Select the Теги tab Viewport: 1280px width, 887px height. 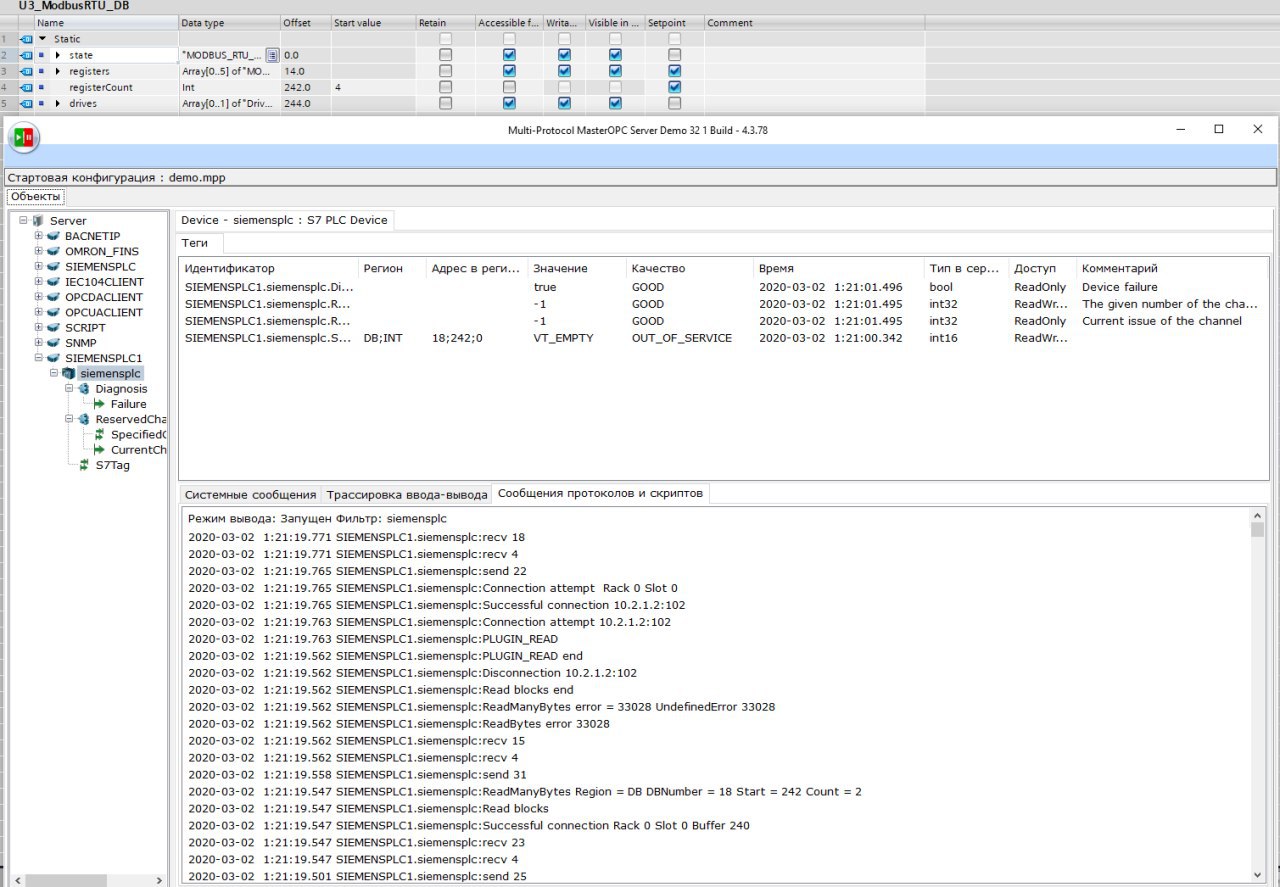coord(200,242)
